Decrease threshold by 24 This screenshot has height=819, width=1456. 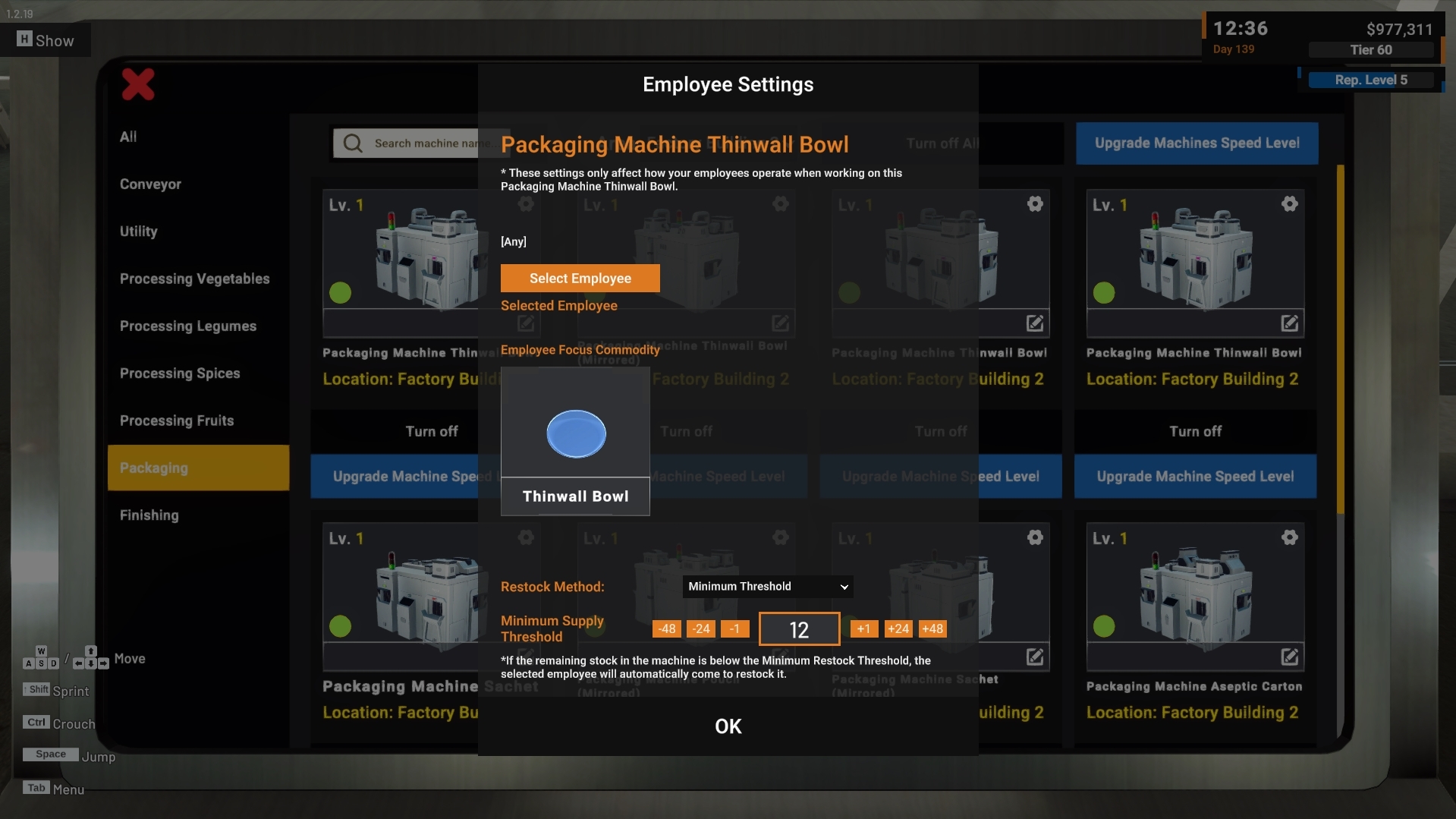tap(701, 628)
